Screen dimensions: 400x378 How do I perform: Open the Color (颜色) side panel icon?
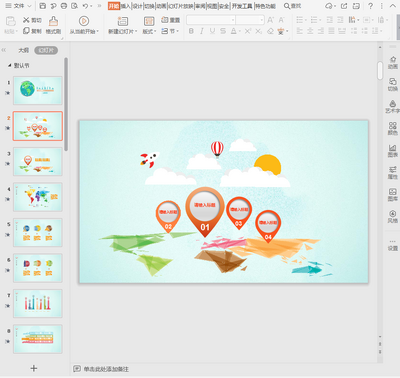point(393,128)
